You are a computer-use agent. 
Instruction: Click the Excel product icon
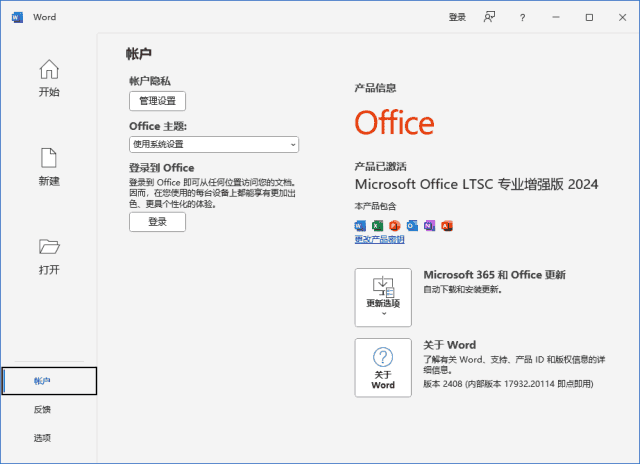[x=378, y=226]
